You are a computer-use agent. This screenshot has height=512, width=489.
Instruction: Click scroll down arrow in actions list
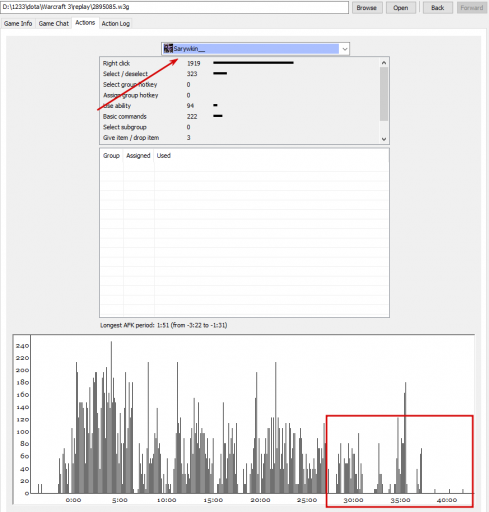[x=384, y=139]
